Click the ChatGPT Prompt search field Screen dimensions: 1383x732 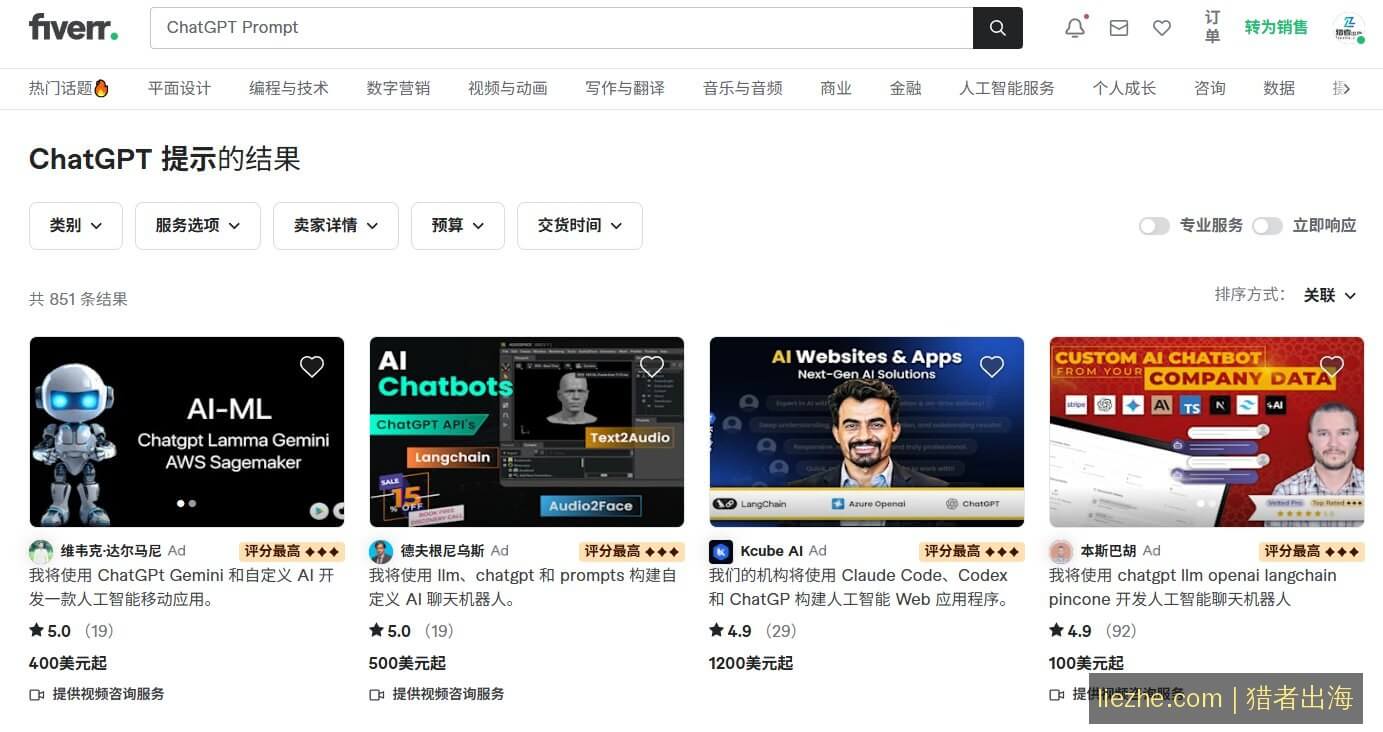pyautogui.click(x=561, y=28)
